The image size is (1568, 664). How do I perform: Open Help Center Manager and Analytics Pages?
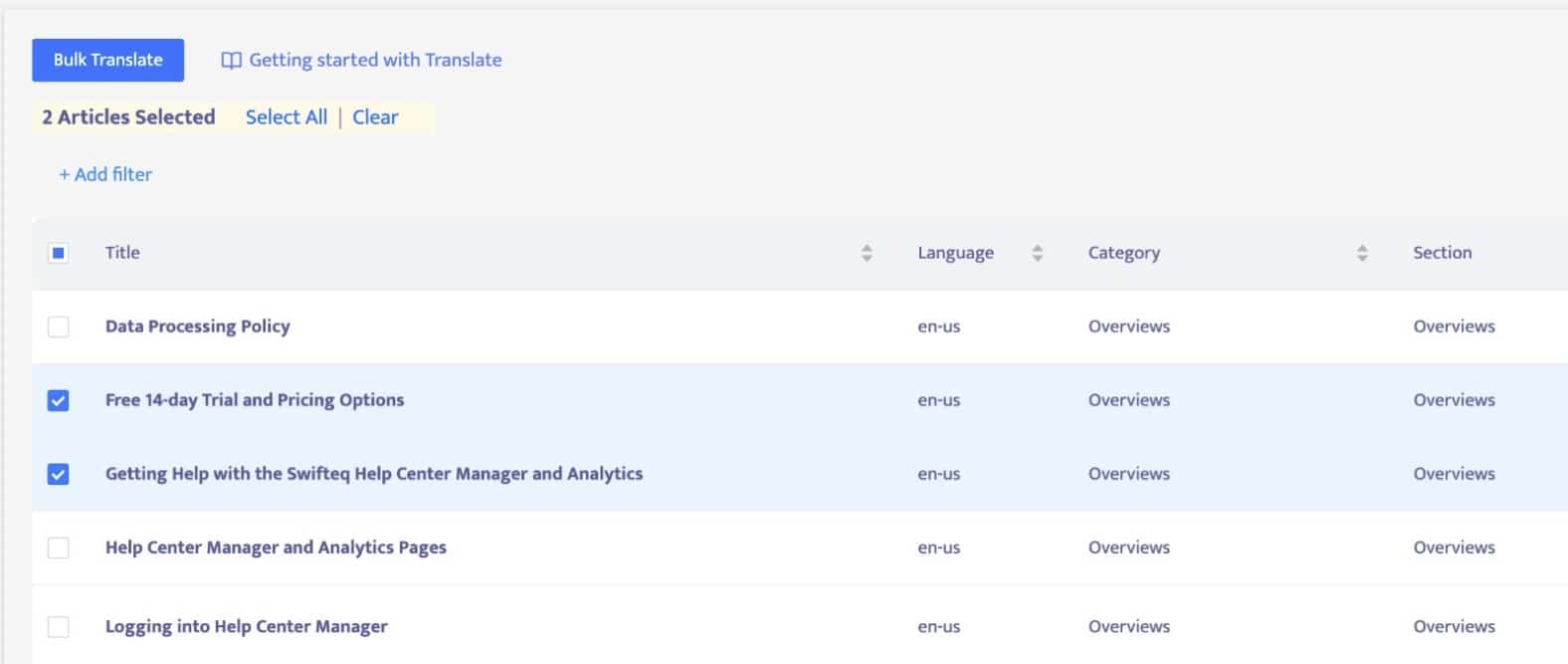click(276, 548)
